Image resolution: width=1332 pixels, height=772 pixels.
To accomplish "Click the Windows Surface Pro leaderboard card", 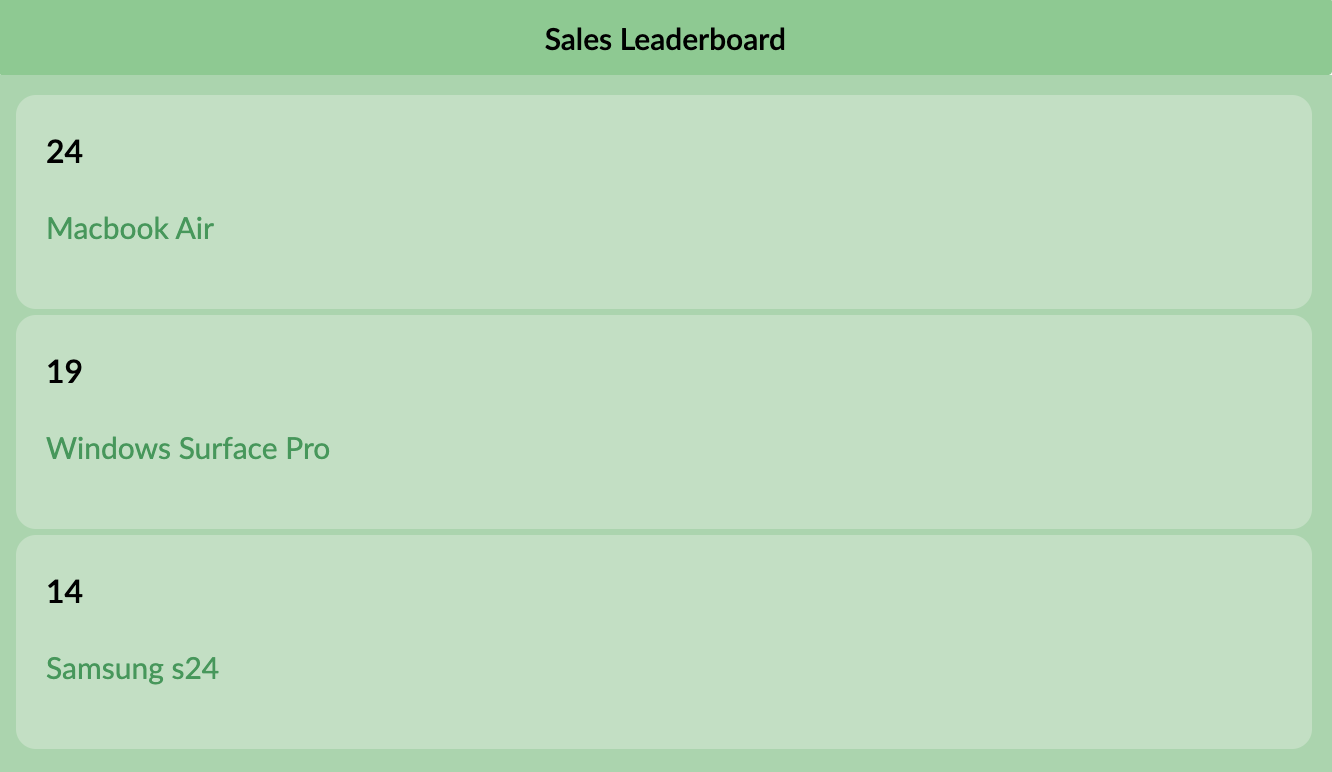I will pos(664,422).
